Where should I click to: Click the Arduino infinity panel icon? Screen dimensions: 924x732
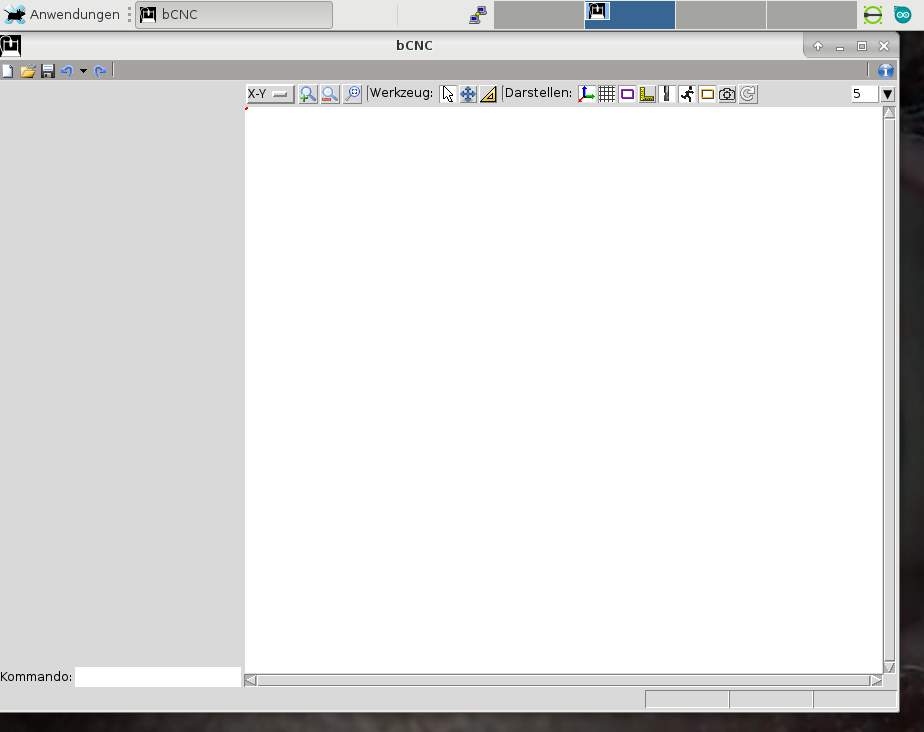pyautogui.click(x=903, y=15)
